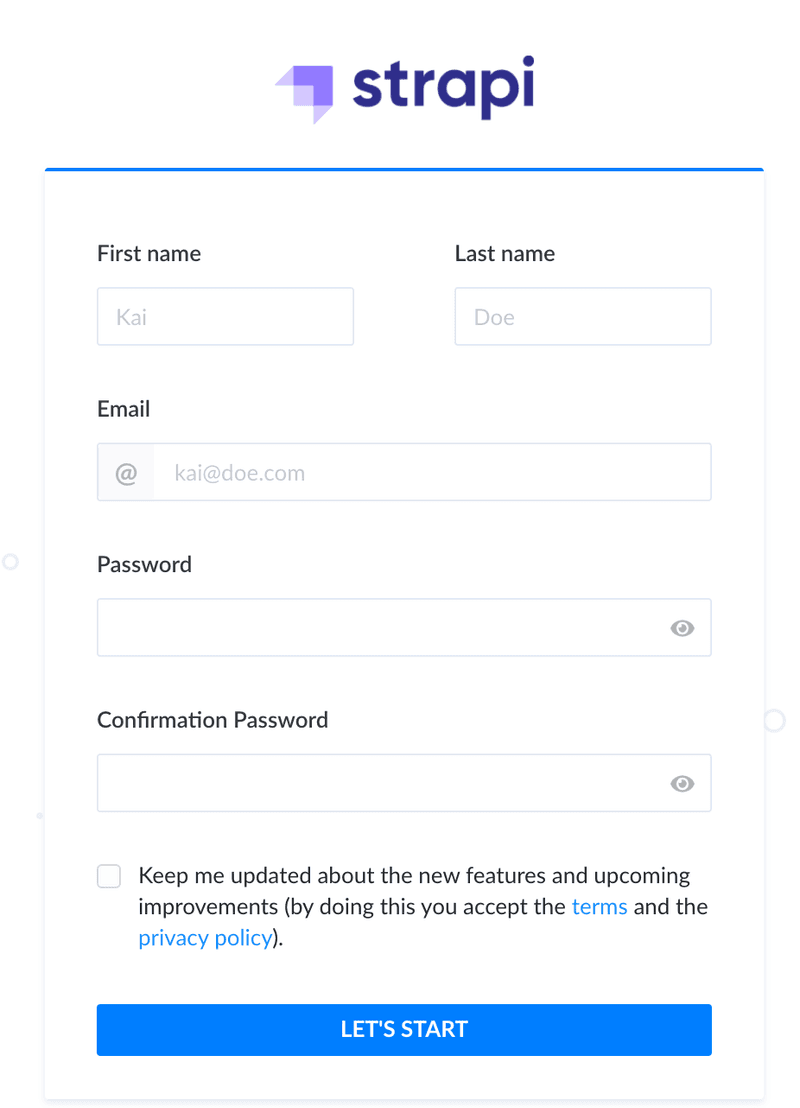Viewport: 800px width, 1108px height.
Task: Click into the Password field
Action: pos(380,628)
